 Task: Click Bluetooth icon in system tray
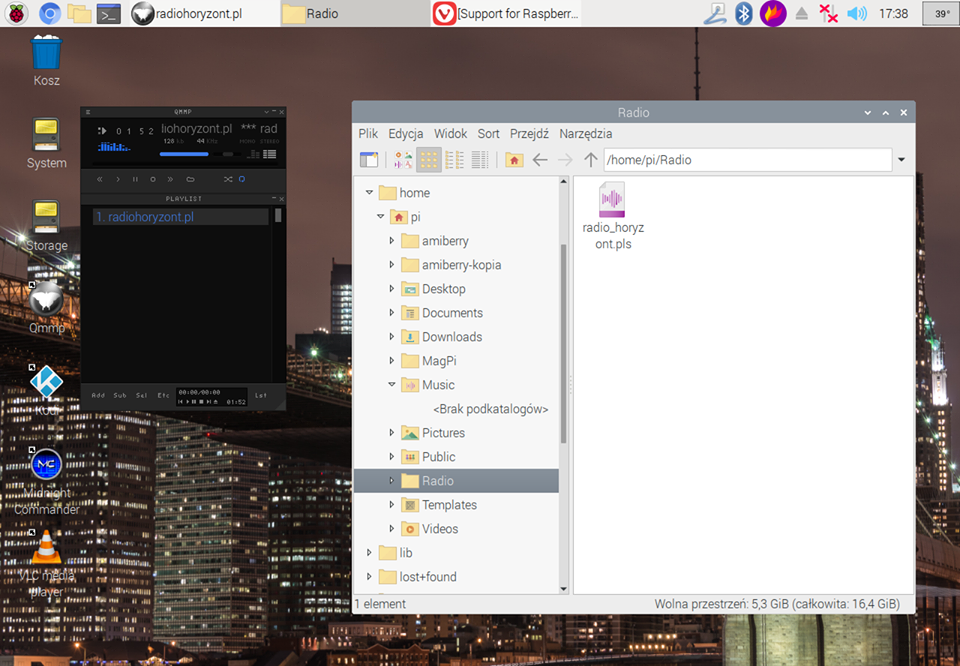point(743,14)
